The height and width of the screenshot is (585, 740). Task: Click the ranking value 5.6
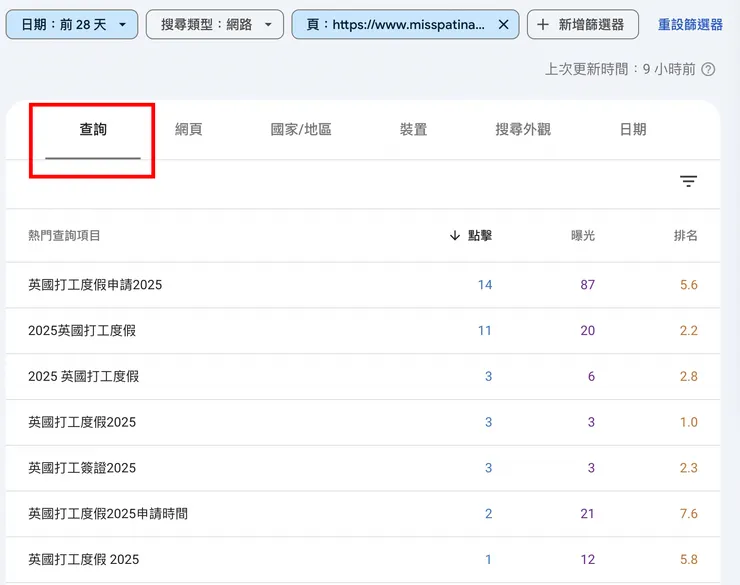tap(689, 285)
